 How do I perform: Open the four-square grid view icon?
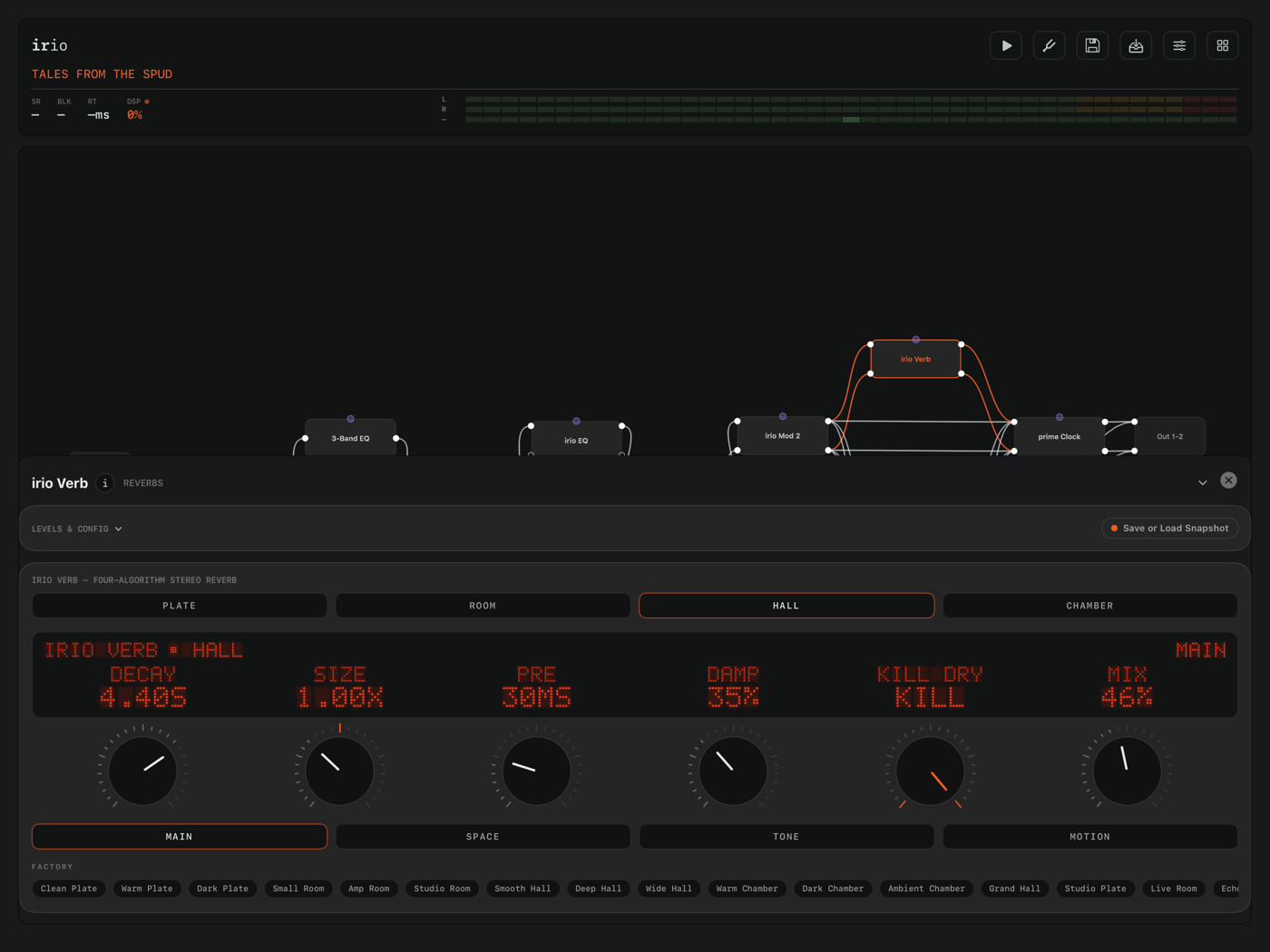[x=1223, y=45]
